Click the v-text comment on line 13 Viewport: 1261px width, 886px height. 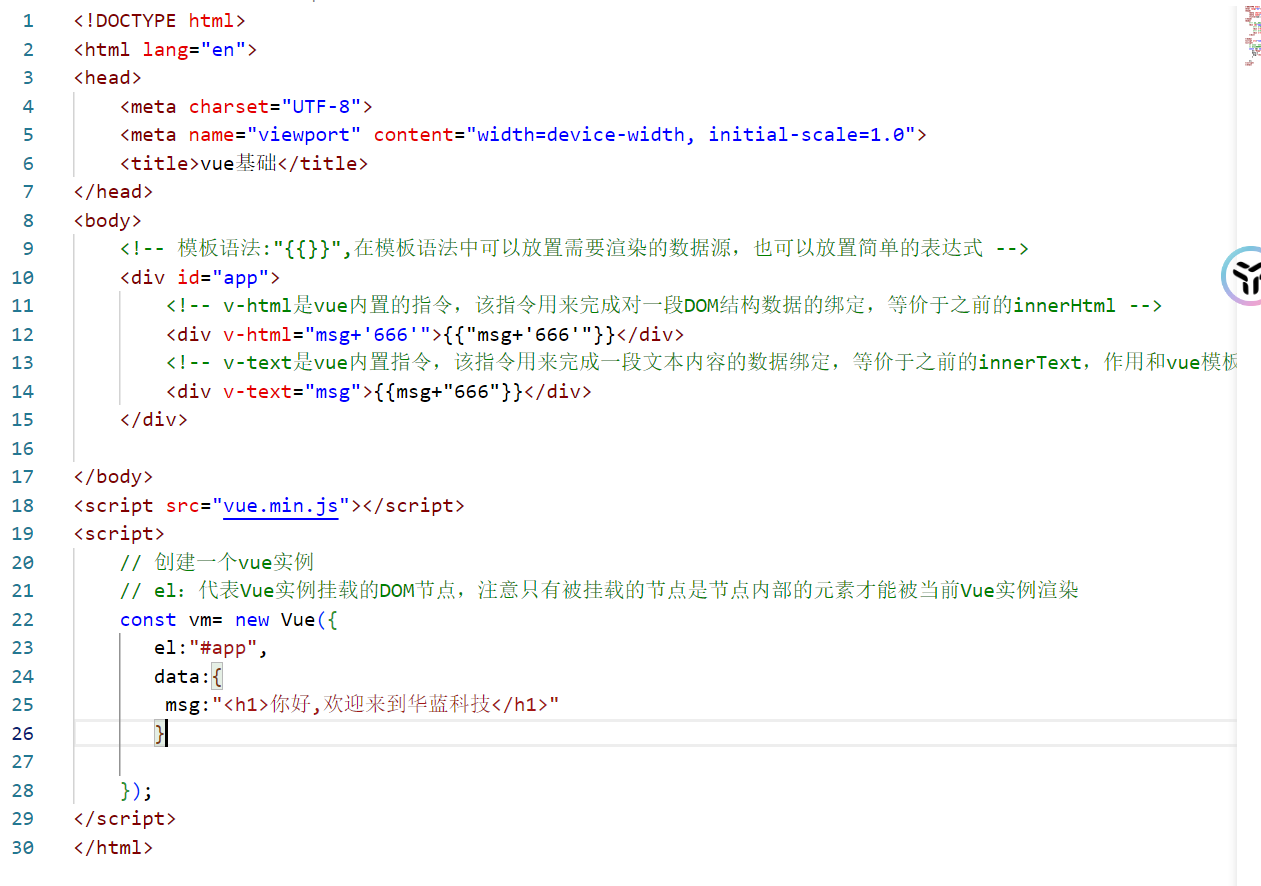click(701, 362)
